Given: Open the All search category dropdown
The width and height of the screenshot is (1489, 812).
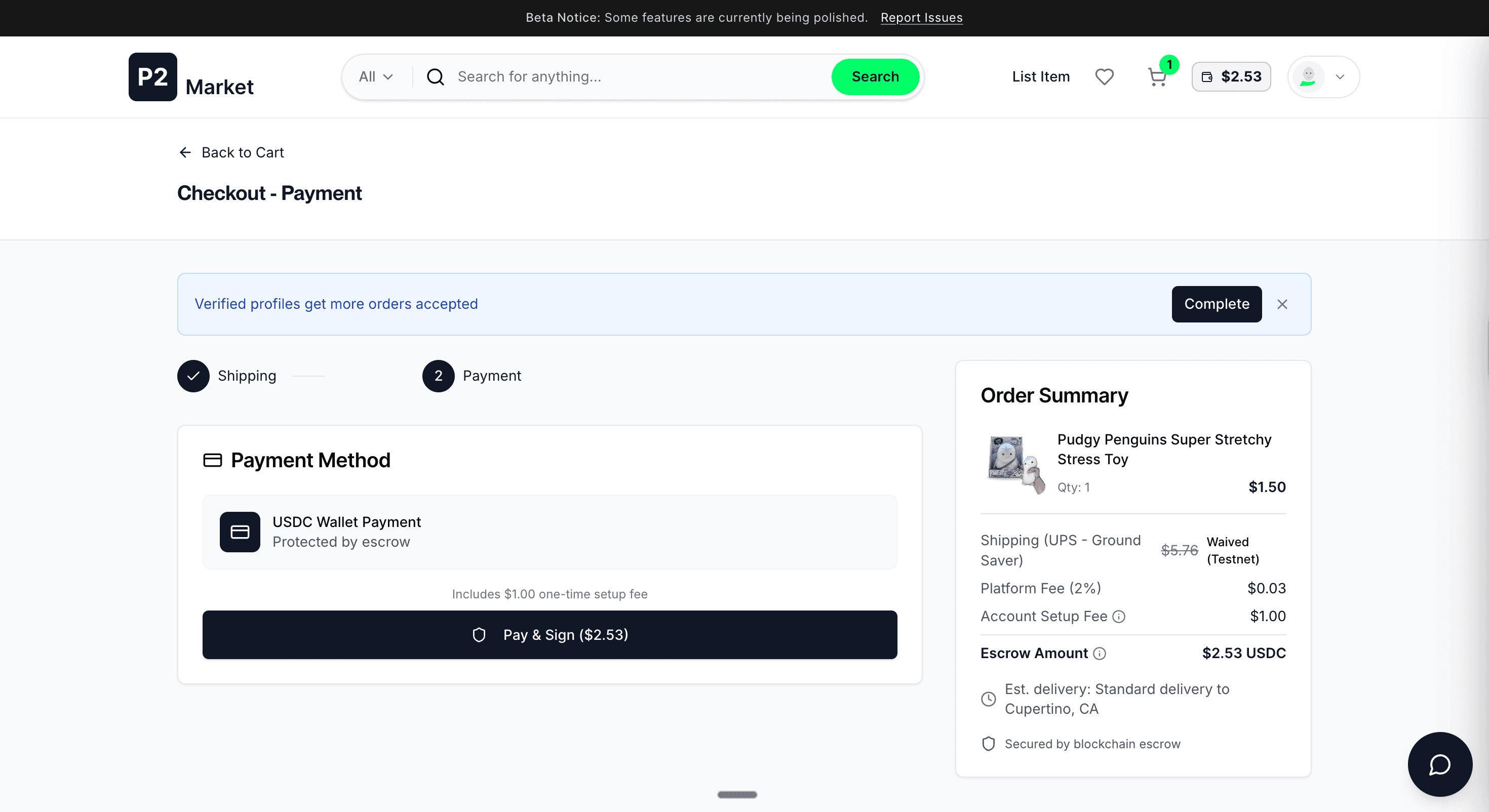Looking at the screenshot, I should [x=375, y=76].
